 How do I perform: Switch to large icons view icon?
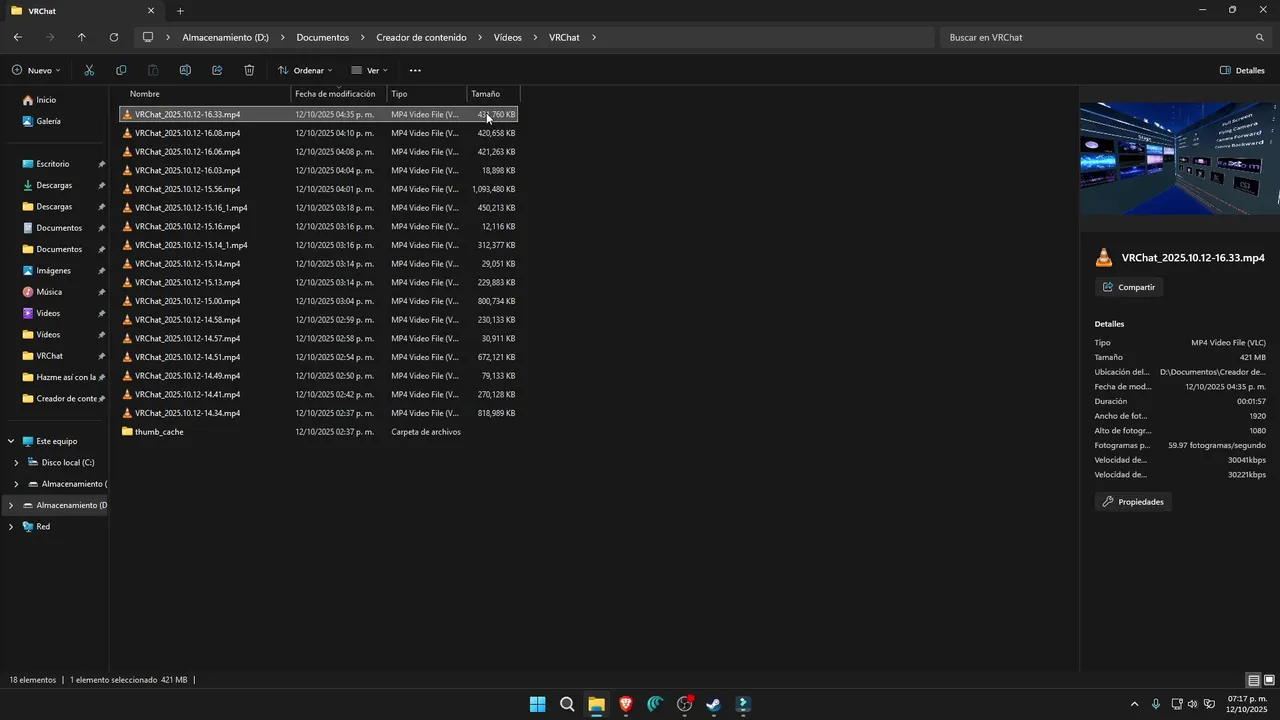[x=1269, y=680]
